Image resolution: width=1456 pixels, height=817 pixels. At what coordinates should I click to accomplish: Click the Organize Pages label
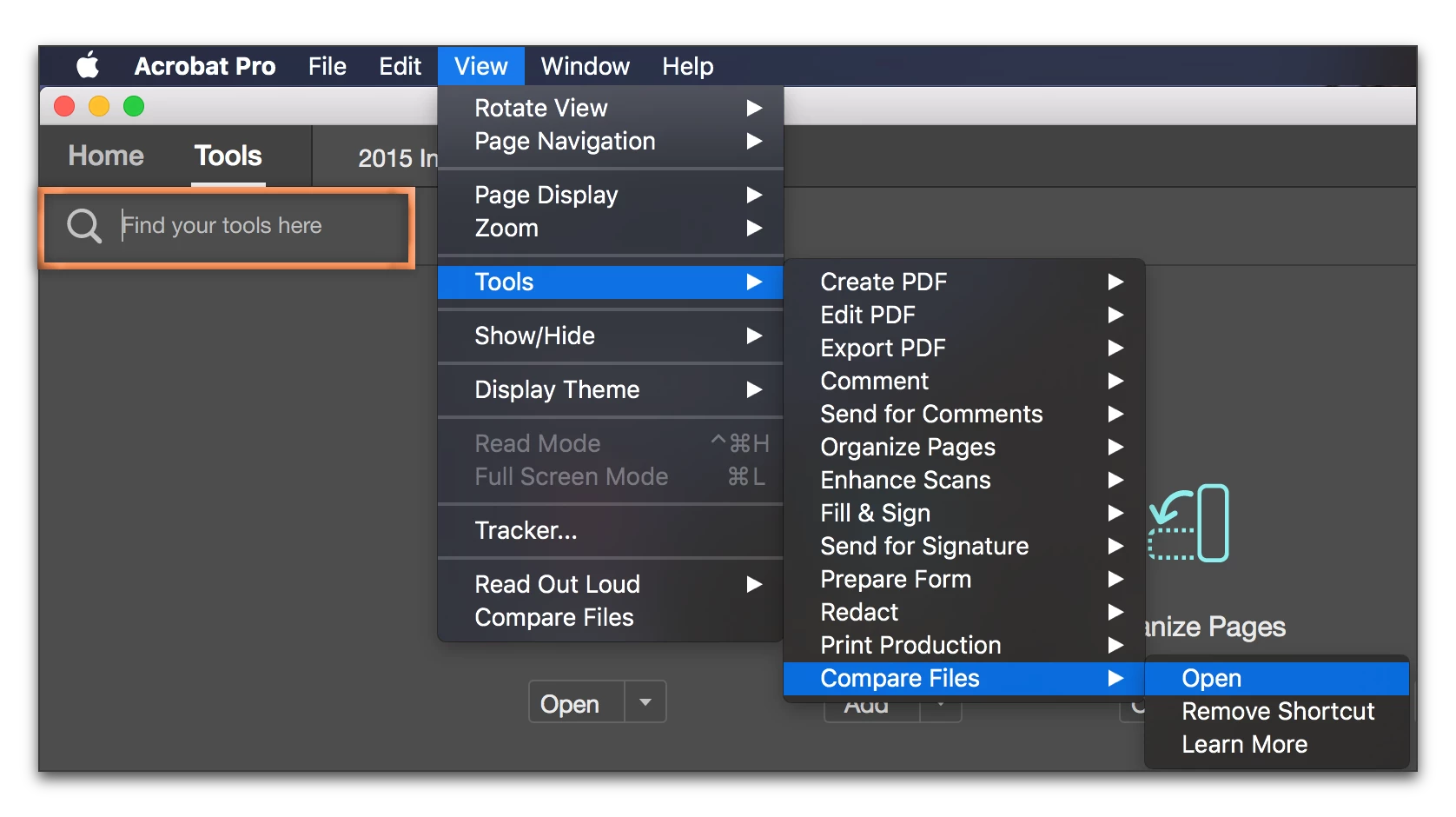(x=1214, y=627)
